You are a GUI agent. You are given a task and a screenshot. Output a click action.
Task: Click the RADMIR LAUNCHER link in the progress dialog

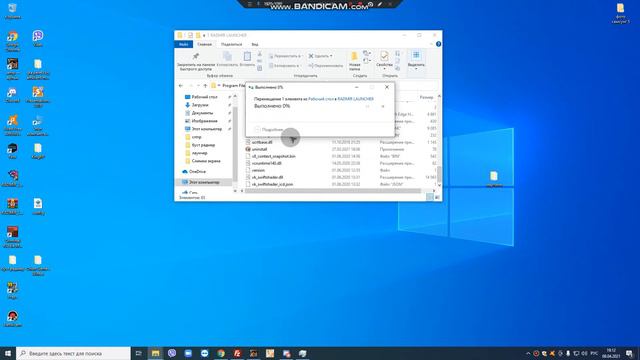point(356,99)
